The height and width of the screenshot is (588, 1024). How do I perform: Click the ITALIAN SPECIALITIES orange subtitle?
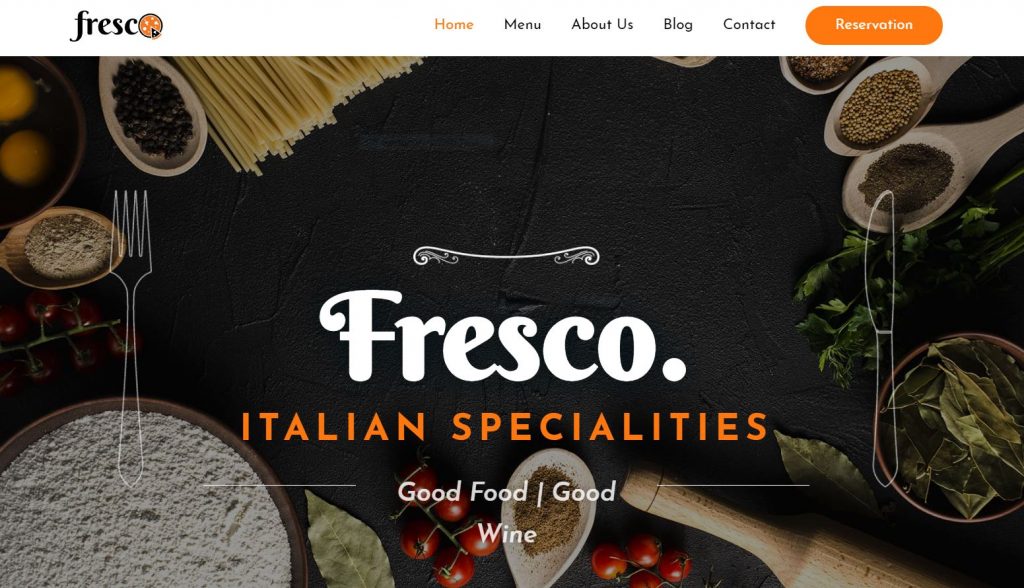(x=505, y=427)
